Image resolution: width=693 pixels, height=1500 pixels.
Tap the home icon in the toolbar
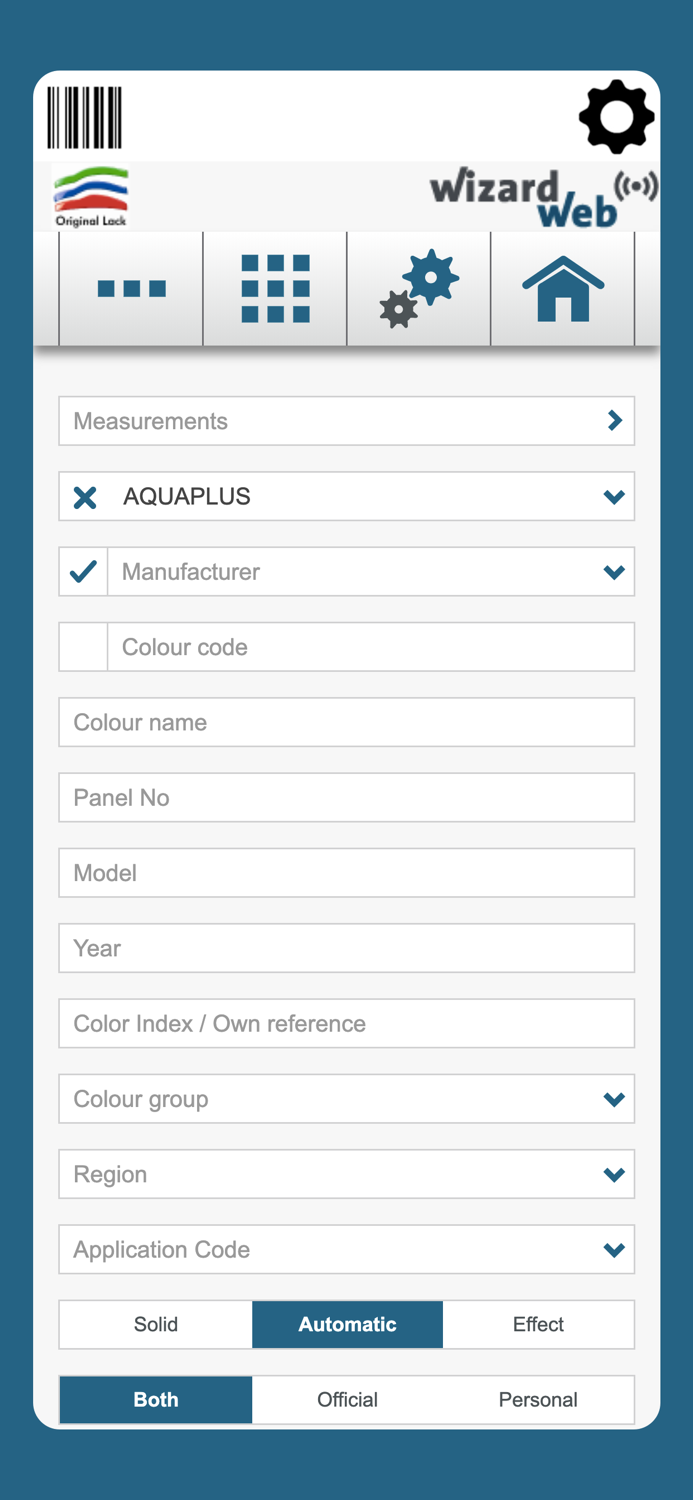coord(563,288)
